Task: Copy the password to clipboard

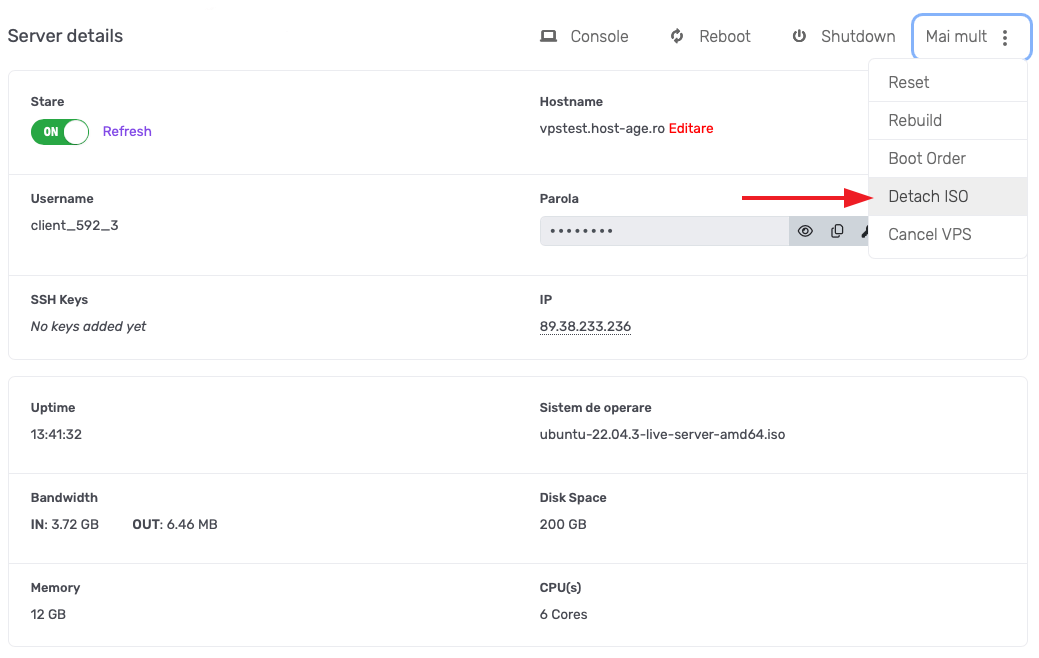Action: 837,231
